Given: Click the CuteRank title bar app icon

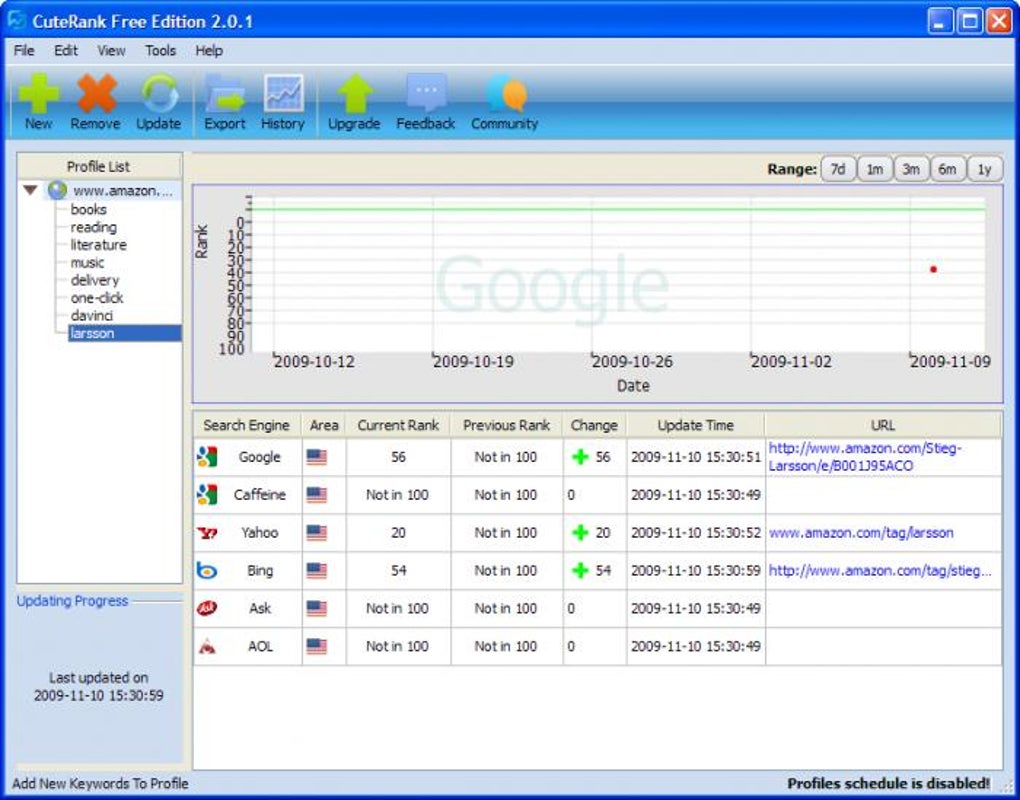Looking at the screenshot, I should (16, 20).
